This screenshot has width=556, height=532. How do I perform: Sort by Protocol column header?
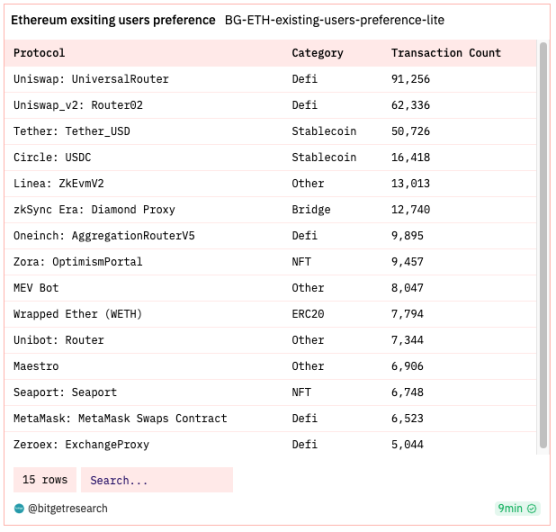click(x=39, y=53)
